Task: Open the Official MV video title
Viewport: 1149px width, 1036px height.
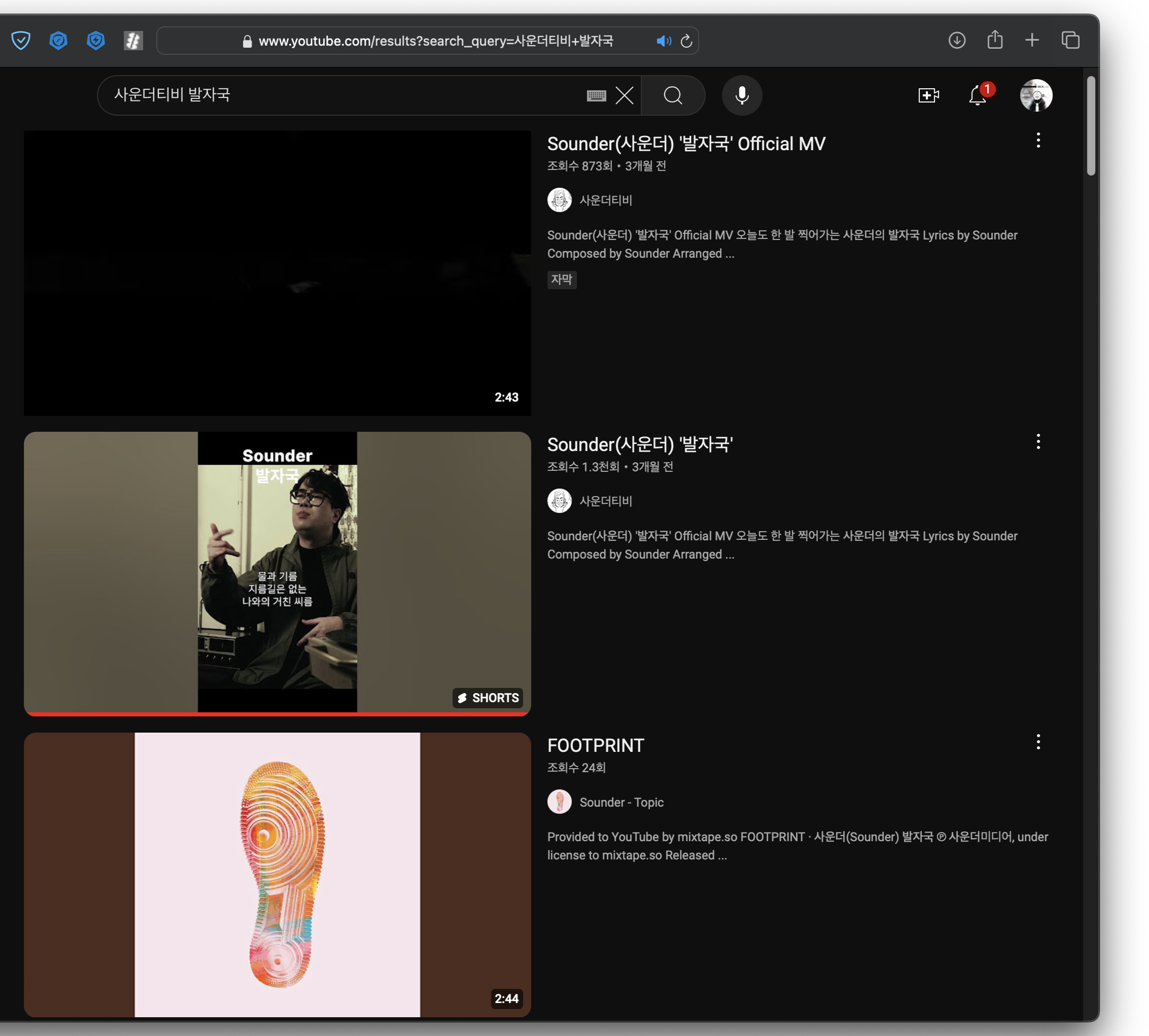Action: pos(686,144)
